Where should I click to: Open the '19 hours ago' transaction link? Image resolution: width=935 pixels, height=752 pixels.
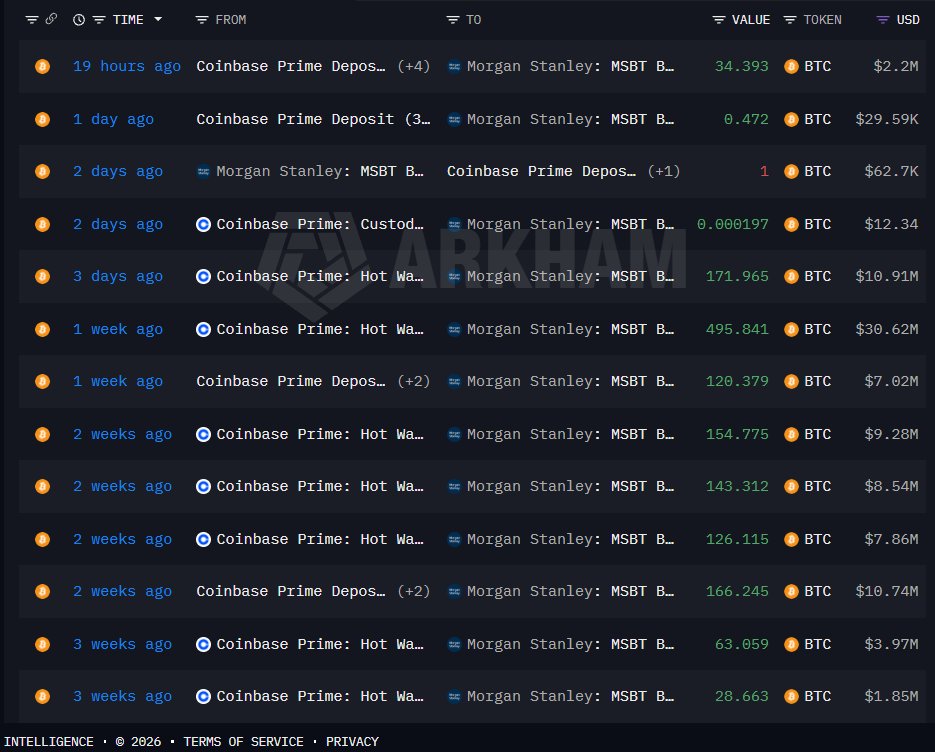126,66
